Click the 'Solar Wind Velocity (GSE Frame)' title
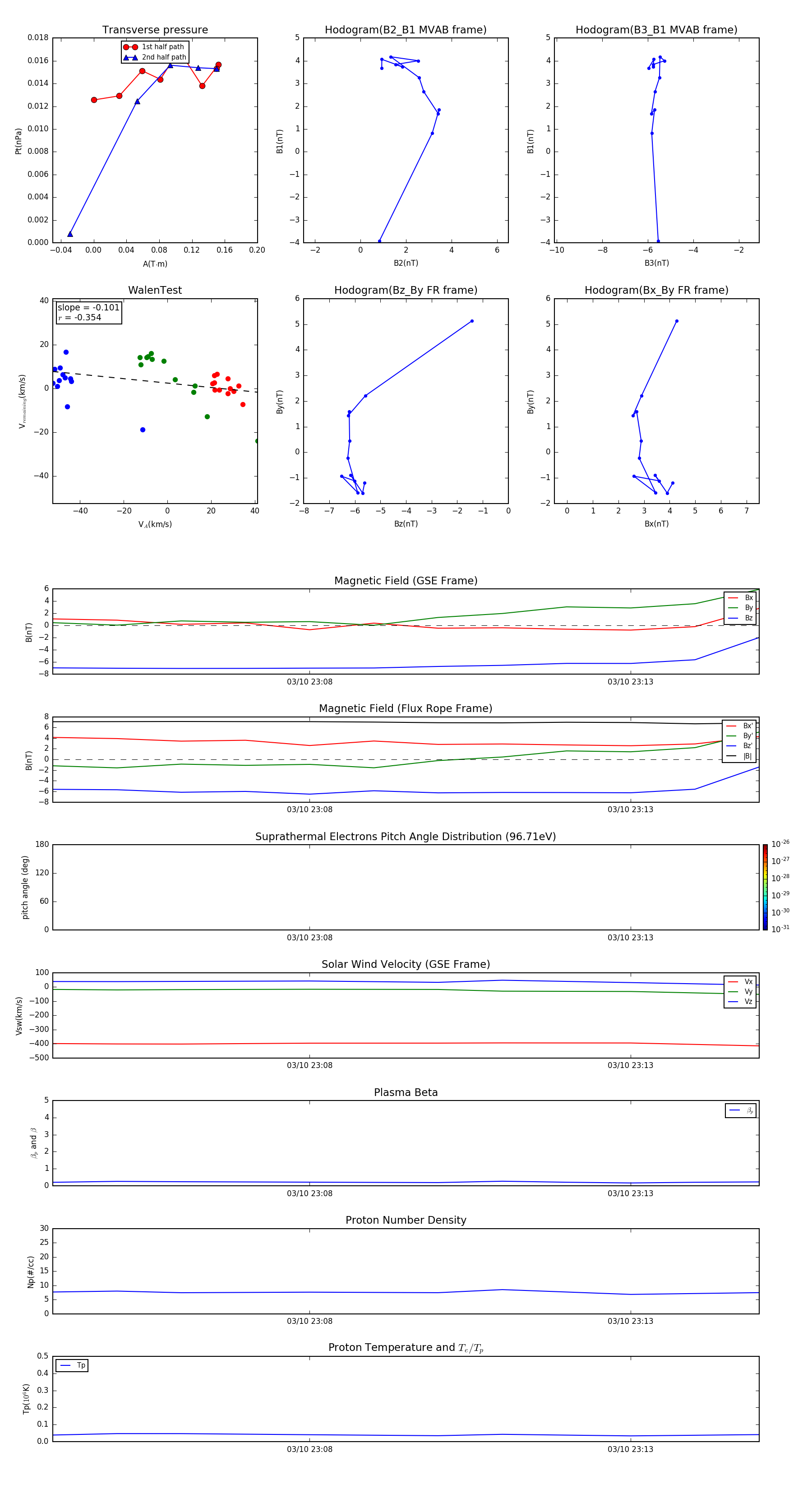812x1489 pixels. click(406, 964)
